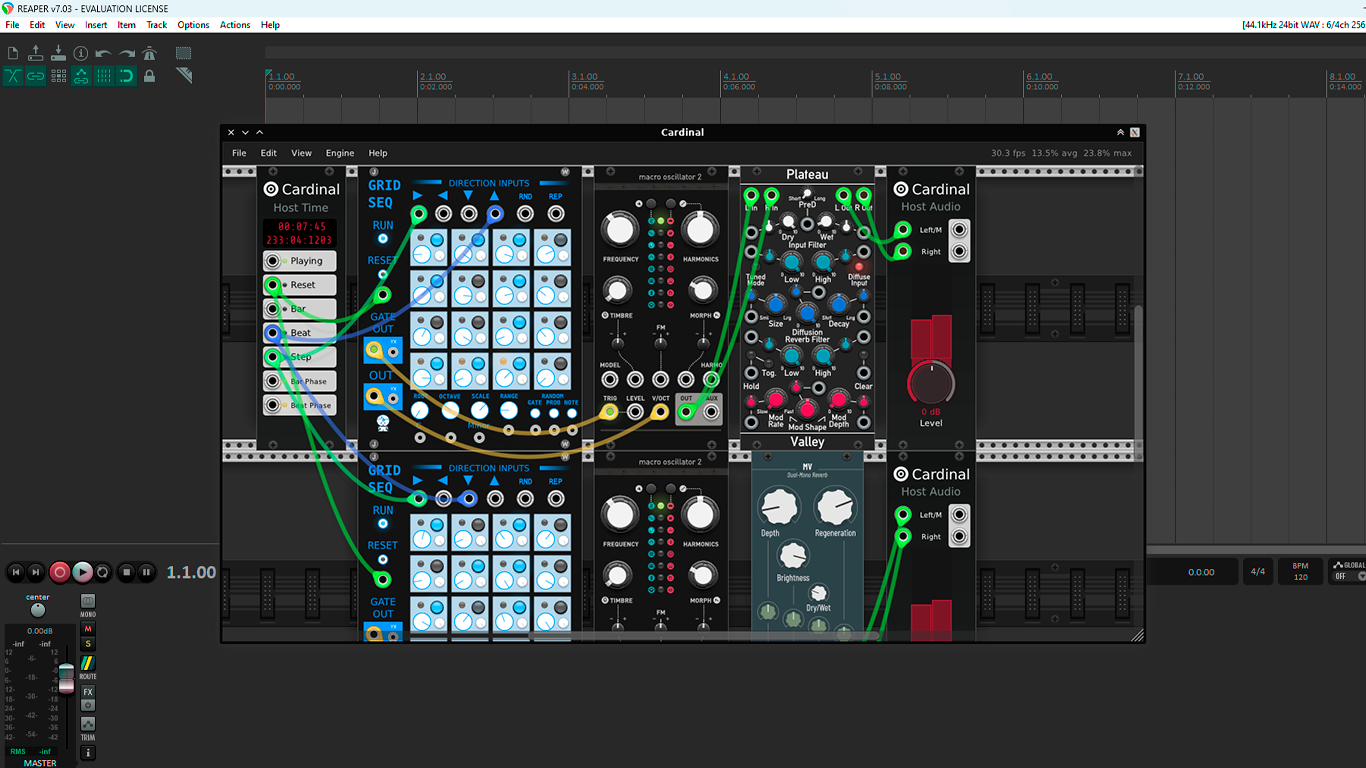Click the Undo arrow icon
This screenshot has height=768, width=1366.
click(x=103, y=53)
